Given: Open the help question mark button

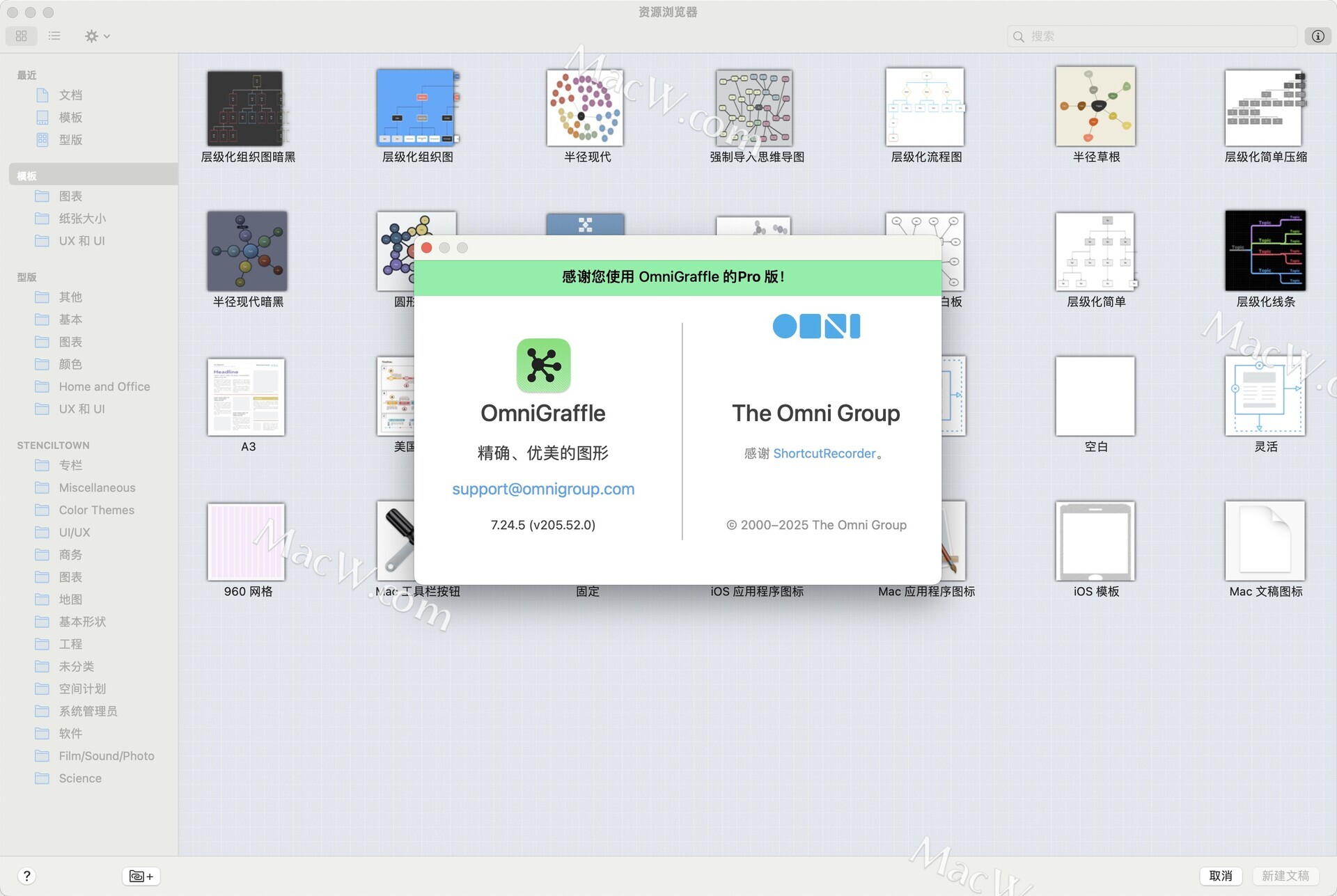Looking at the screenshot, I should click(26, 876).
